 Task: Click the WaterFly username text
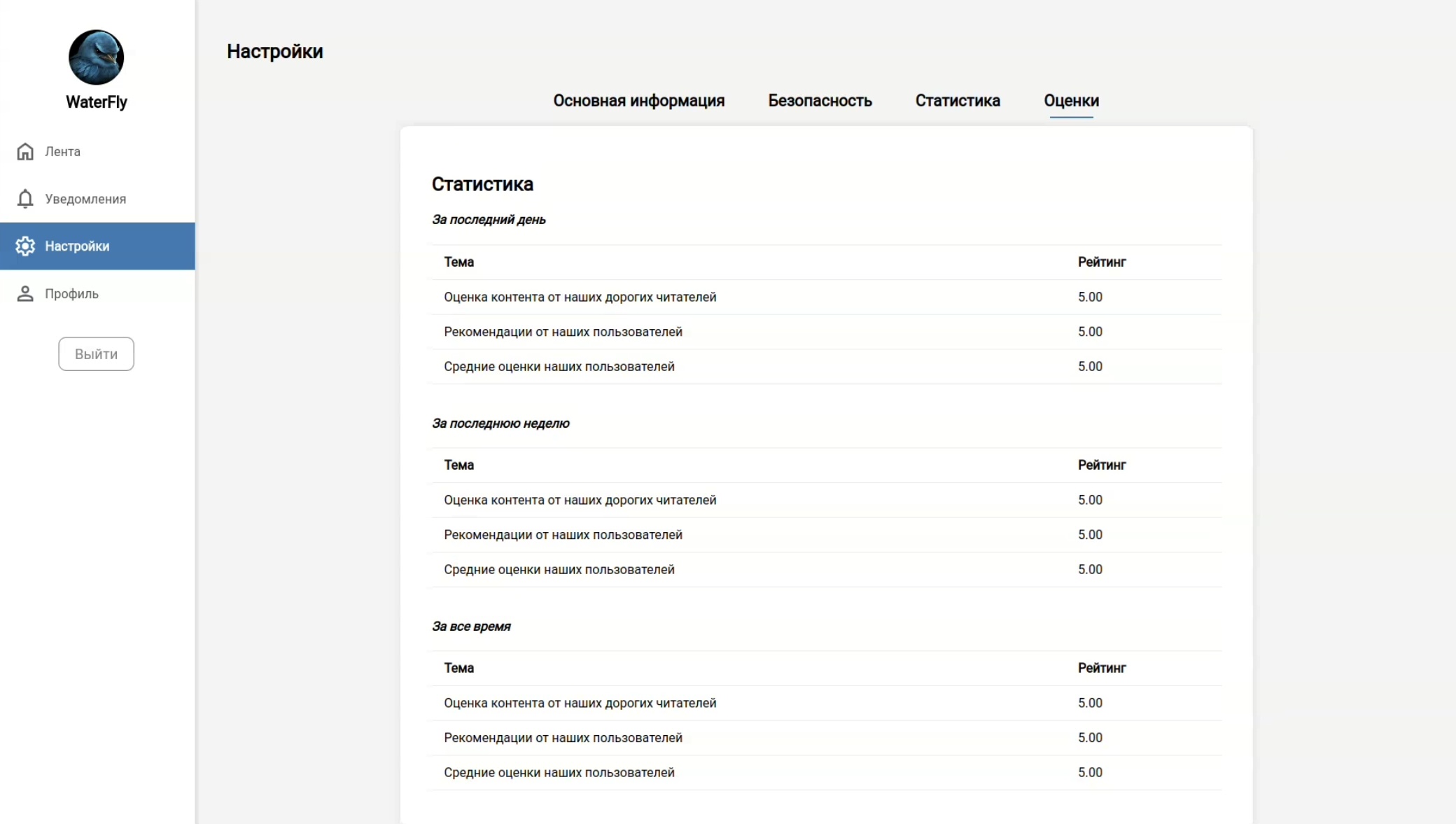(x=97, y=102)
